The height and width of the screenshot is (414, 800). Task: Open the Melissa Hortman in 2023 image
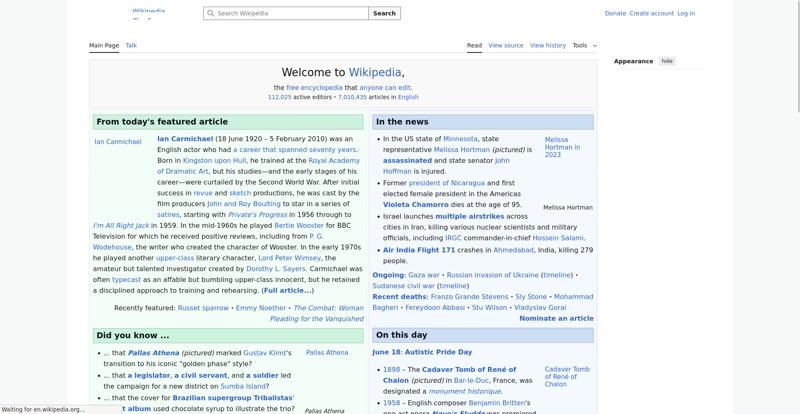562,147
